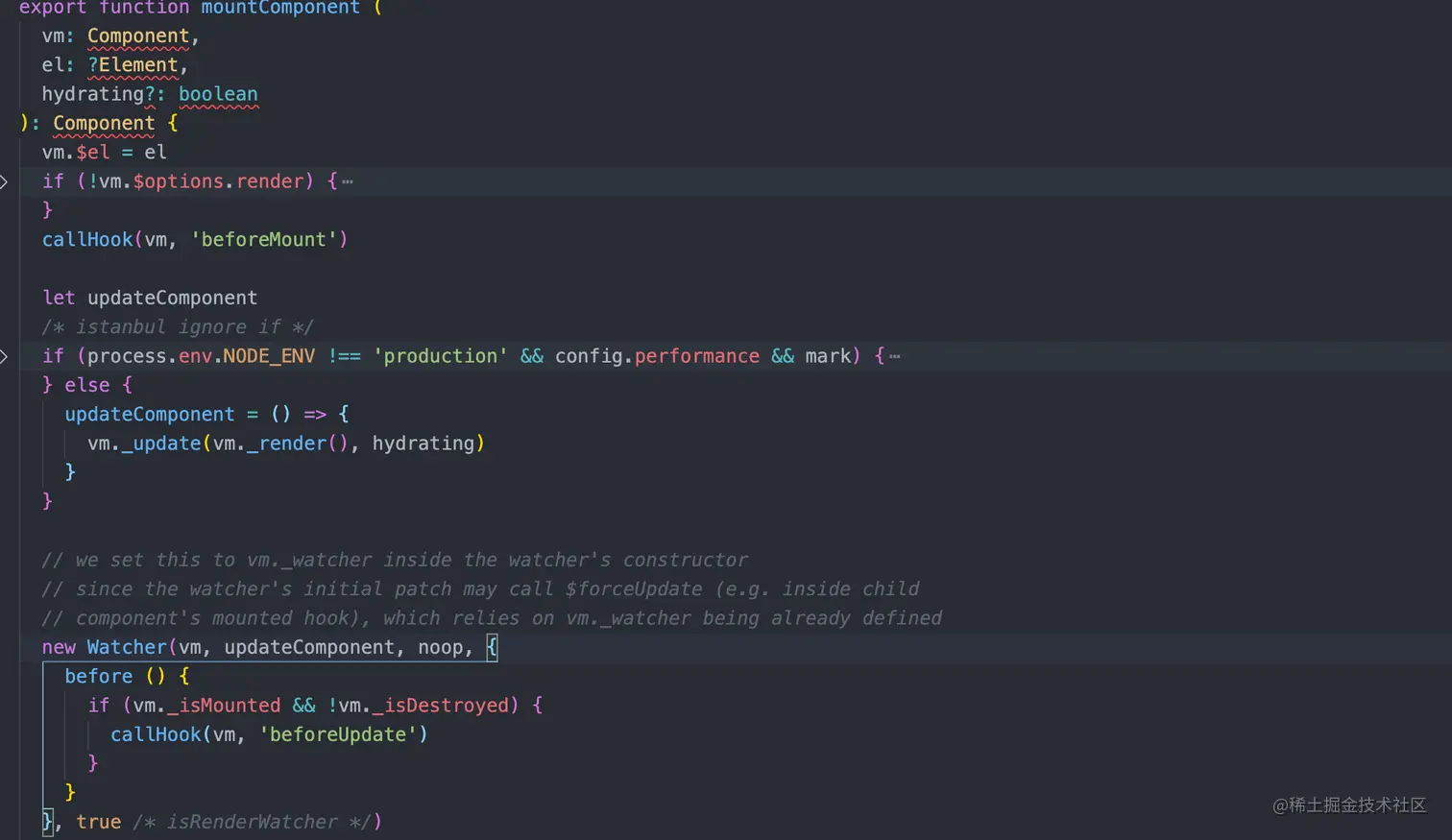Open the folded ellipsis after !vm.$options.render) {
The width and height of the screenshot is (1452, 840).
[348, 181]
